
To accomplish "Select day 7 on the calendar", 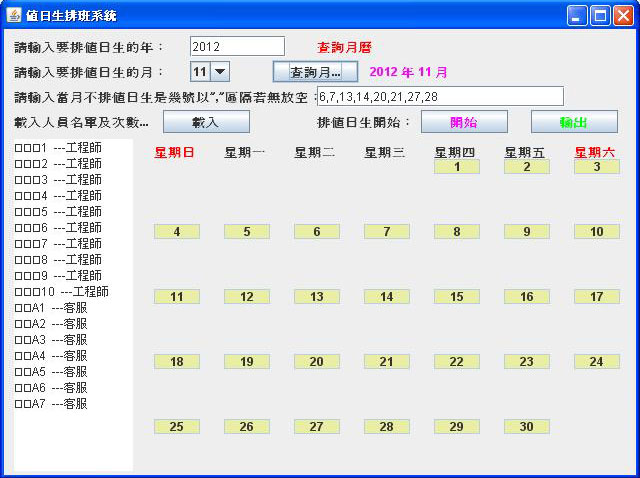I will click(387, 231).
